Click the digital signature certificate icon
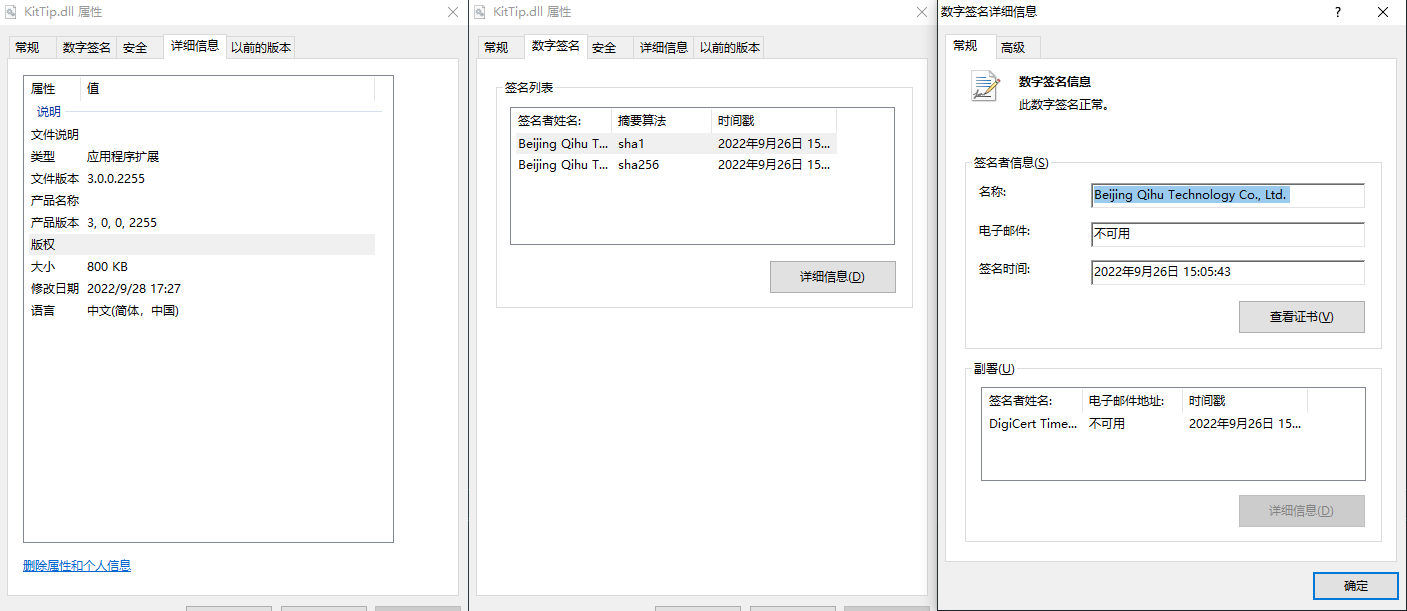The height and width of the screenshot is (611, 1407). (x=985, y=87)
